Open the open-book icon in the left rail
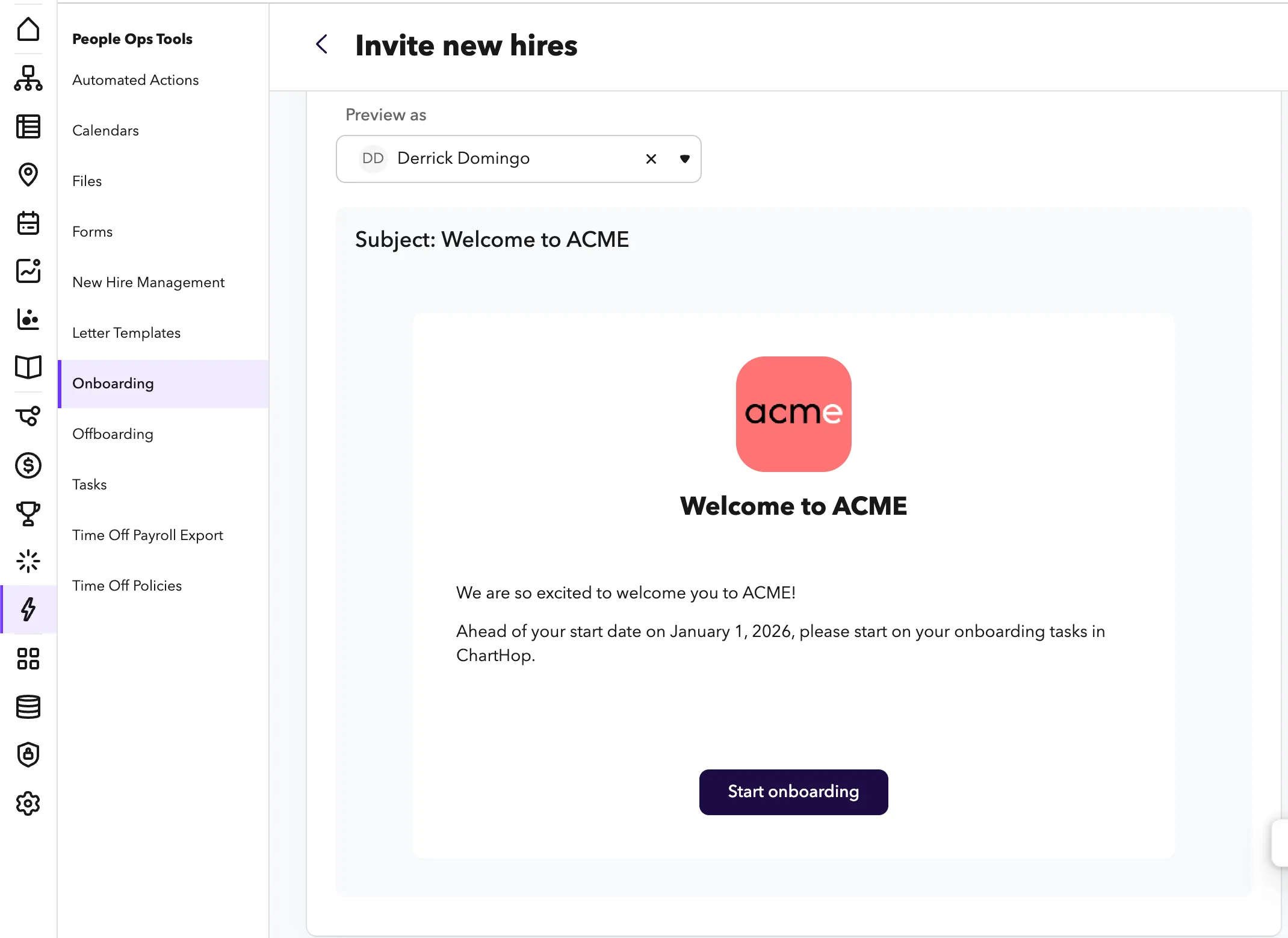 [28, 367]
